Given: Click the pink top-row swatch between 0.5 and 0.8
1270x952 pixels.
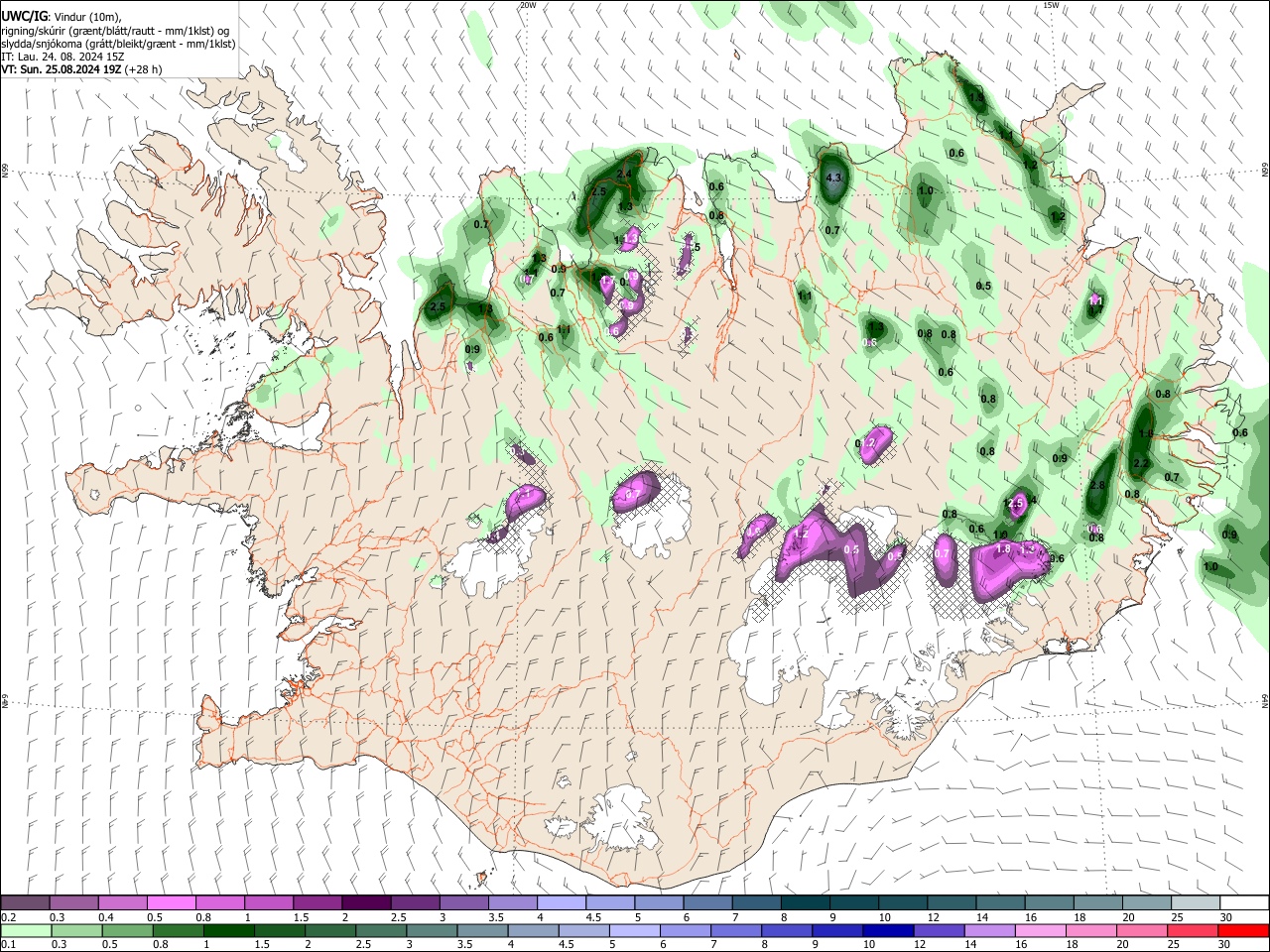Looking at the screenshot, I should pos(171,903).
